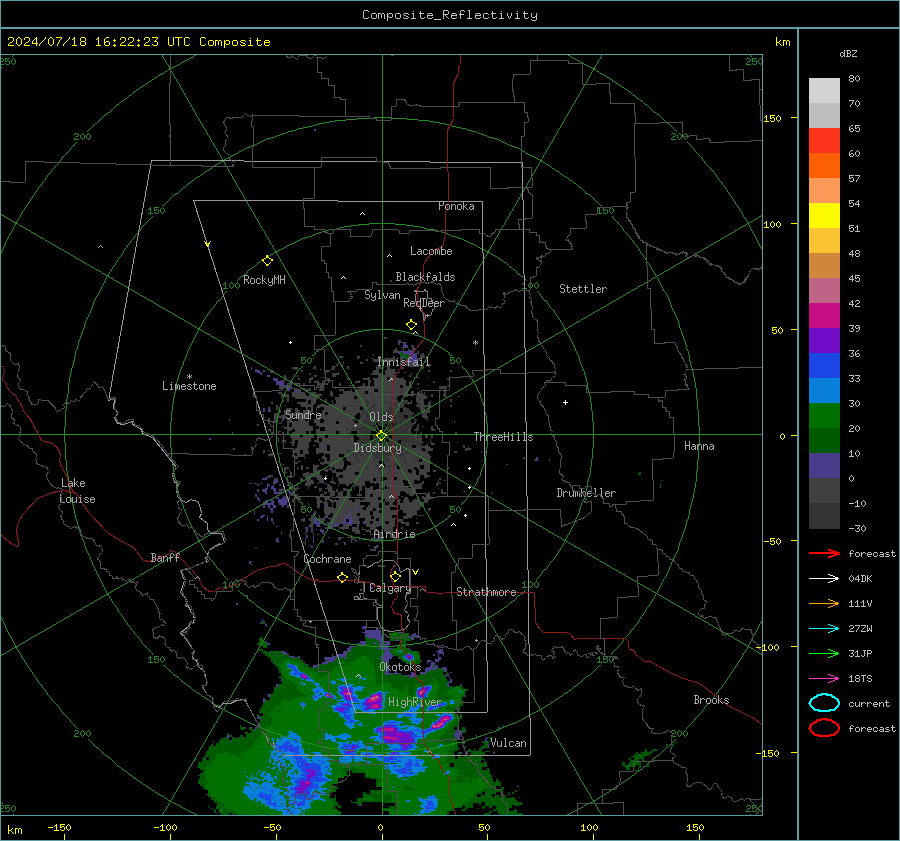The image size is (900, 841).
Task: Click the Sundre city label
Action: click(x=303, y=415)
